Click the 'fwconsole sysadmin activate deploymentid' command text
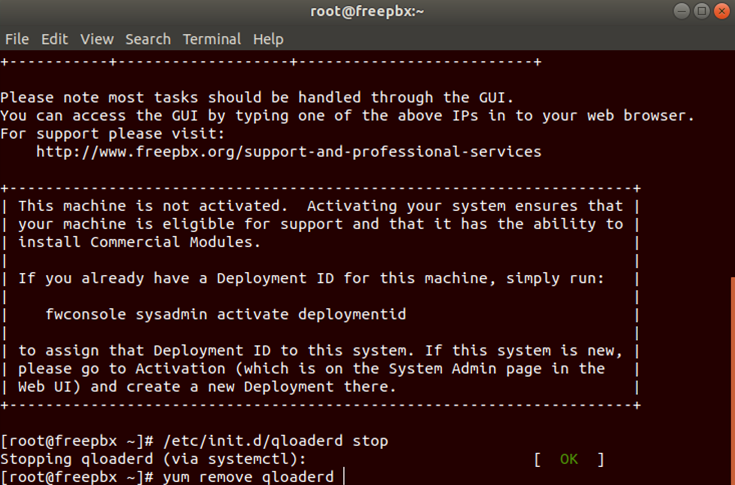This screenshot has width=735, height=485. [x=225, y=314]
